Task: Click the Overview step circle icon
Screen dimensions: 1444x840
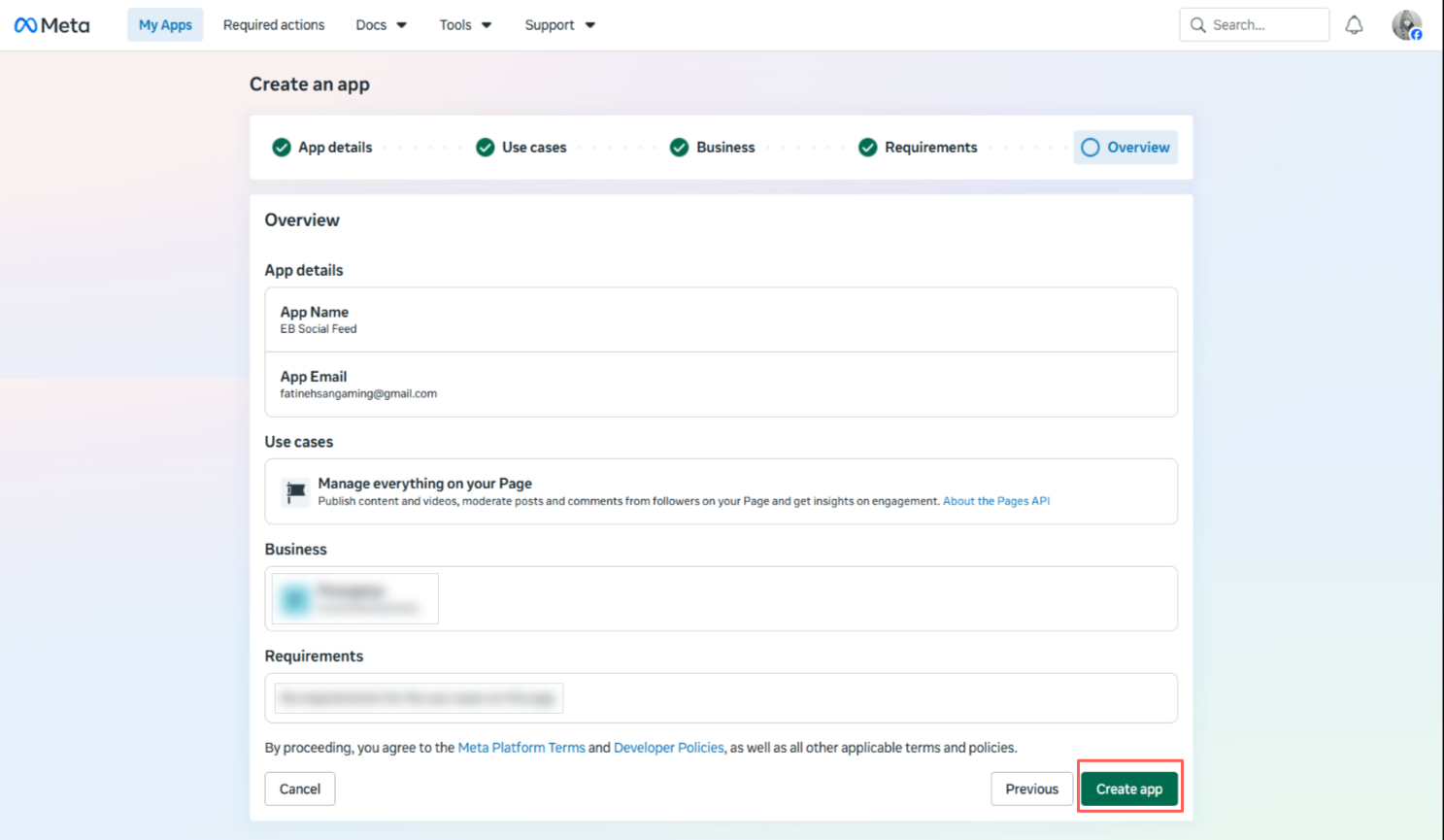Action: pos(1091,148)
